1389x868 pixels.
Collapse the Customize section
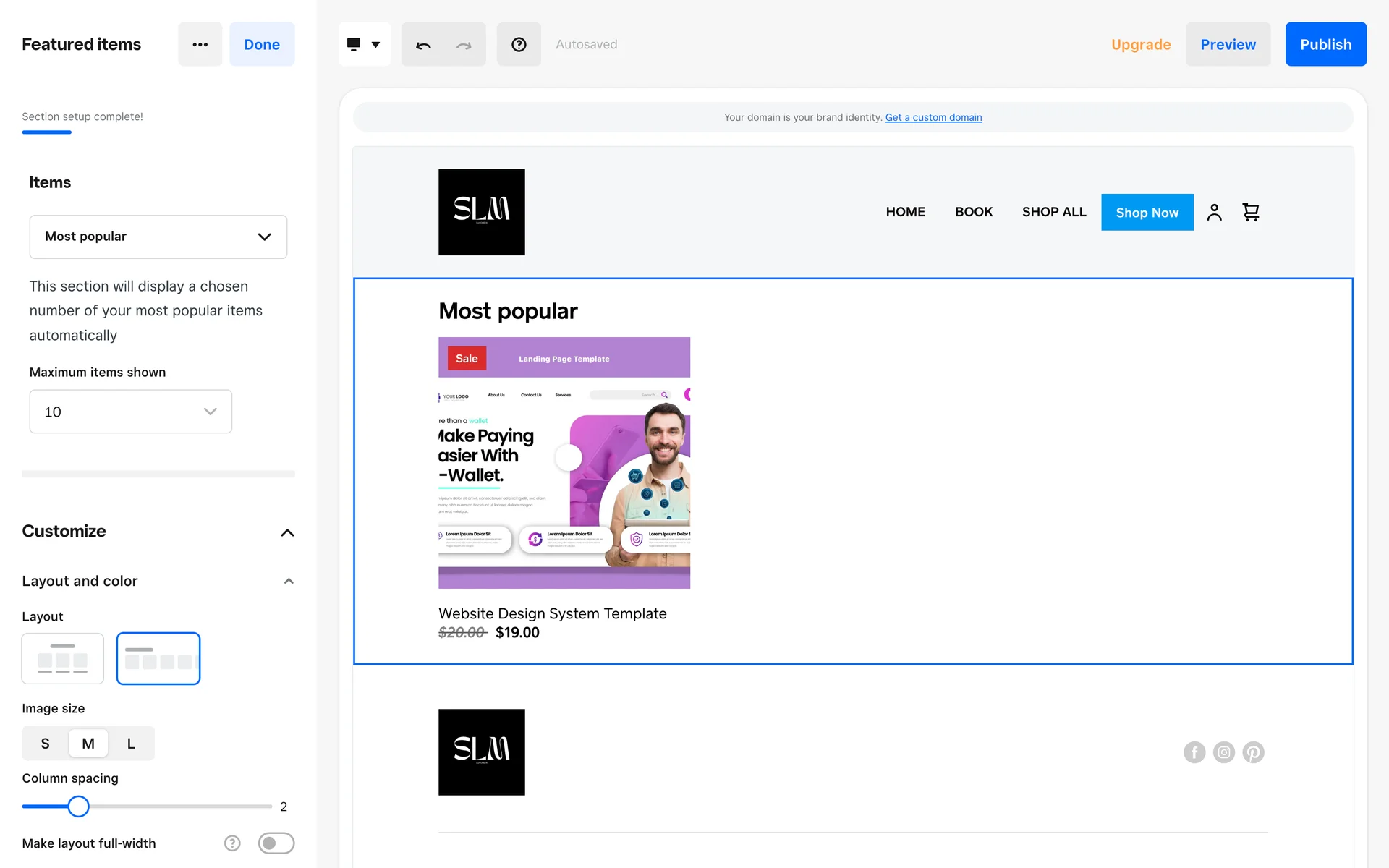tap(287, 532)
